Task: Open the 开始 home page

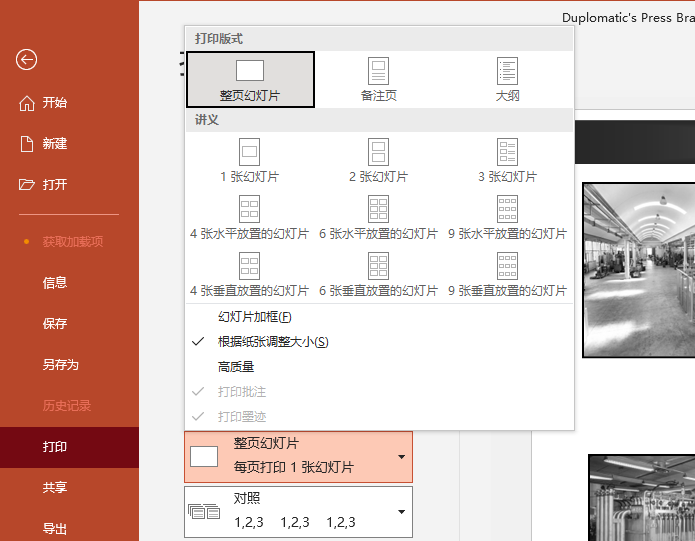Action: (69, 103)
